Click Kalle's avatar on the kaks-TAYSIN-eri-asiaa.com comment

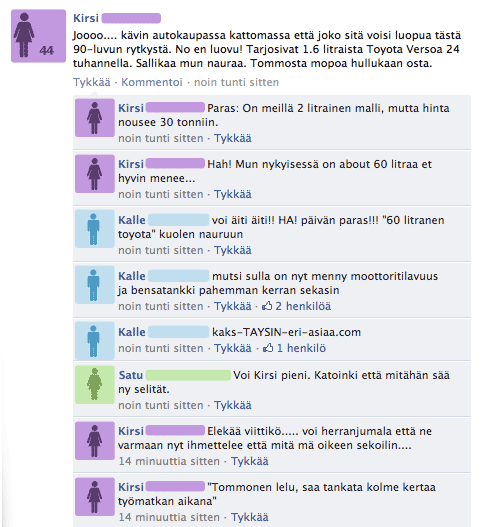coord(95,341)
